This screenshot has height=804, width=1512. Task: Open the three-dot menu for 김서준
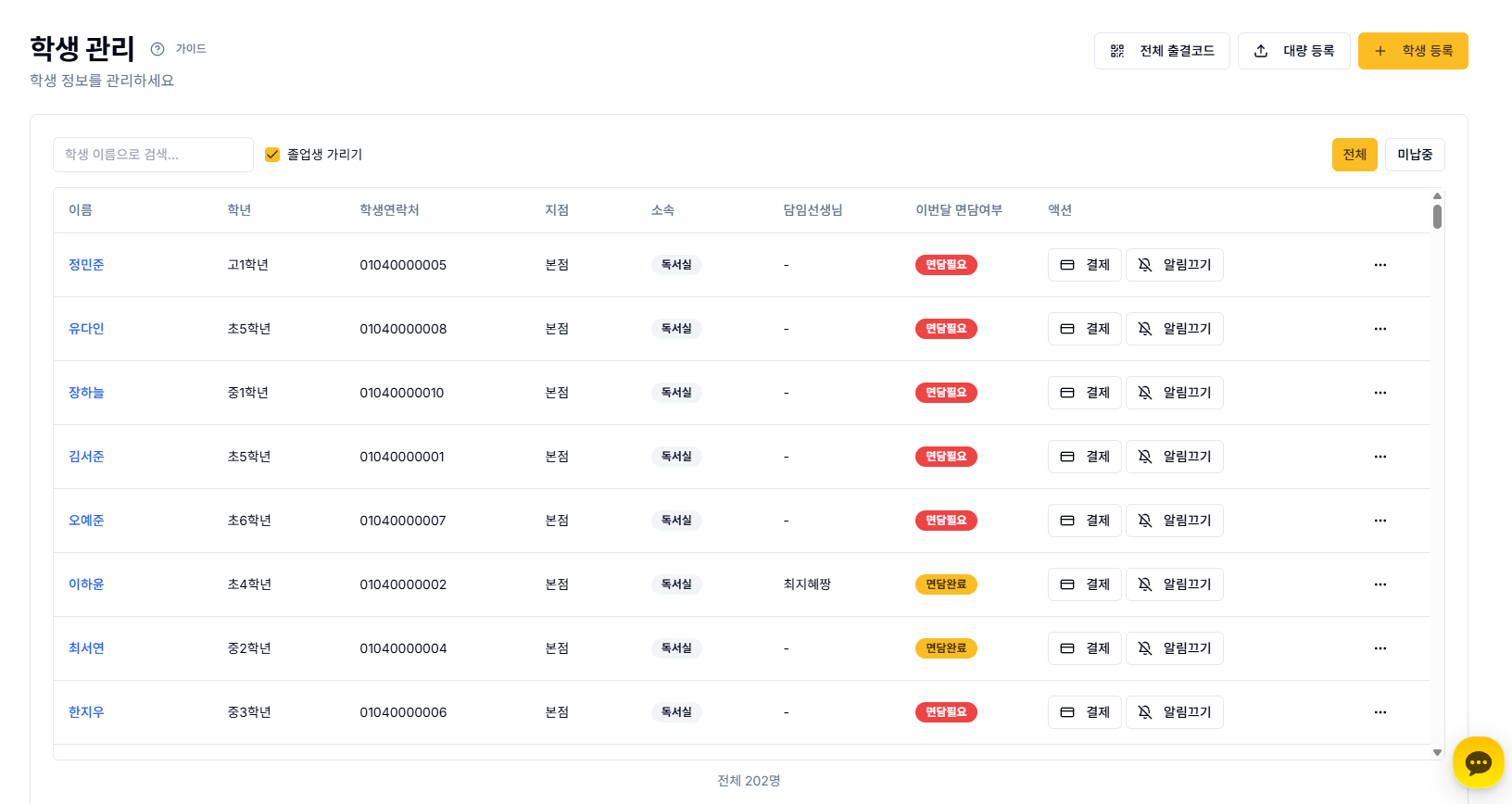pos(1380,457)
